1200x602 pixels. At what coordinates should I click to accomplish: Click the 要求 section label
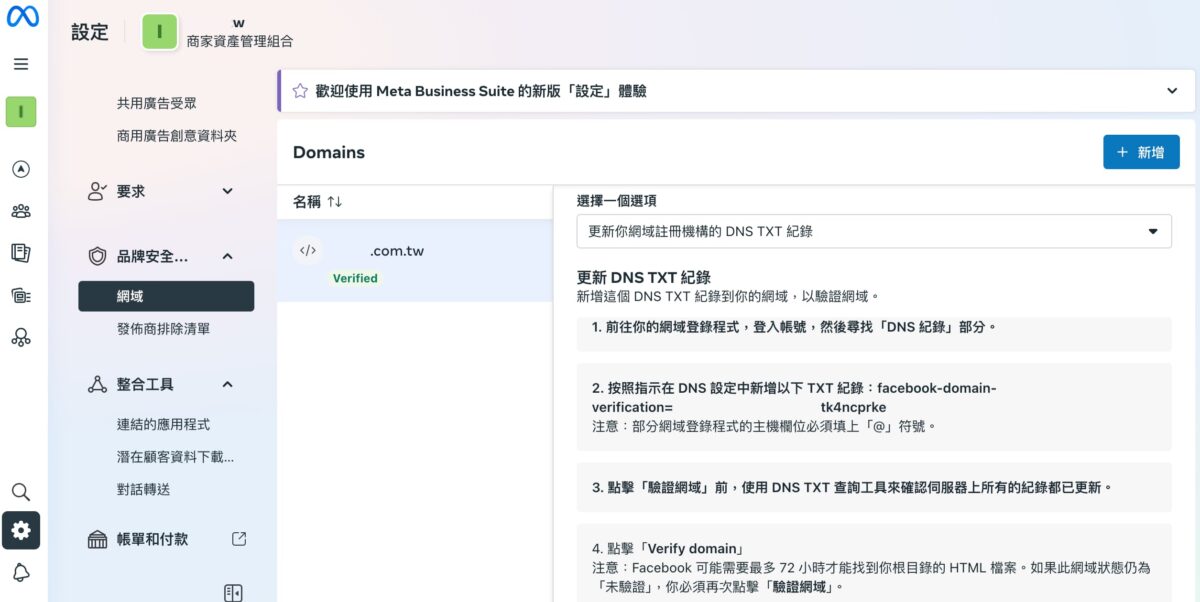tap(131, 191)
